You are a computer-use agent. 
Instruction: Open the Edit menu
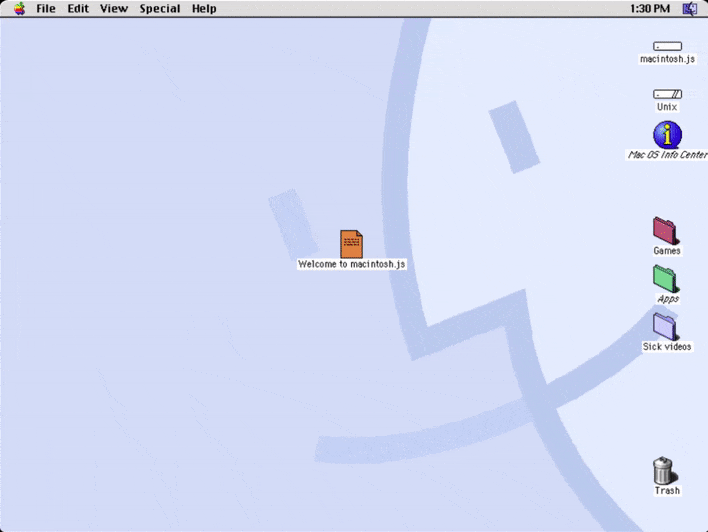point(78,9)
